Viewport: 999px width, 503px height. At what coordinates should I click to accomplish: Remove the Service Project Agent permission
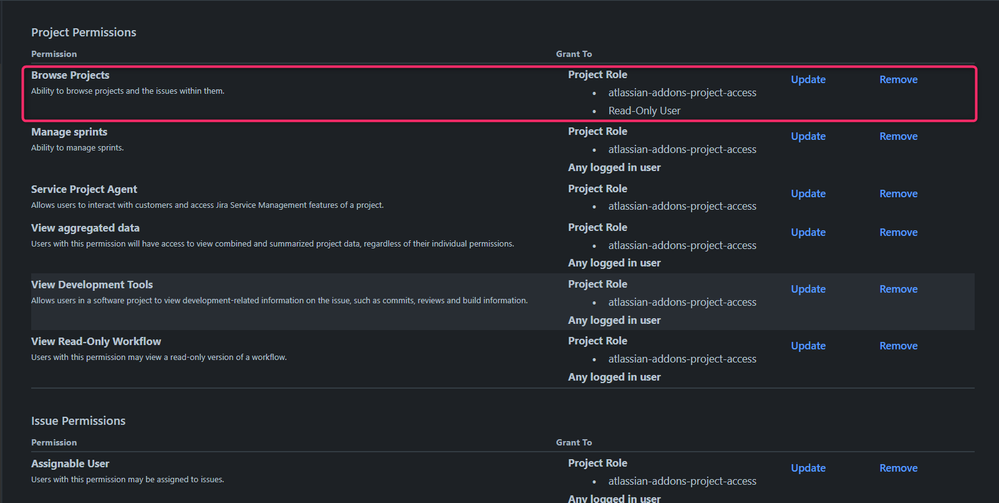point(898,194)
